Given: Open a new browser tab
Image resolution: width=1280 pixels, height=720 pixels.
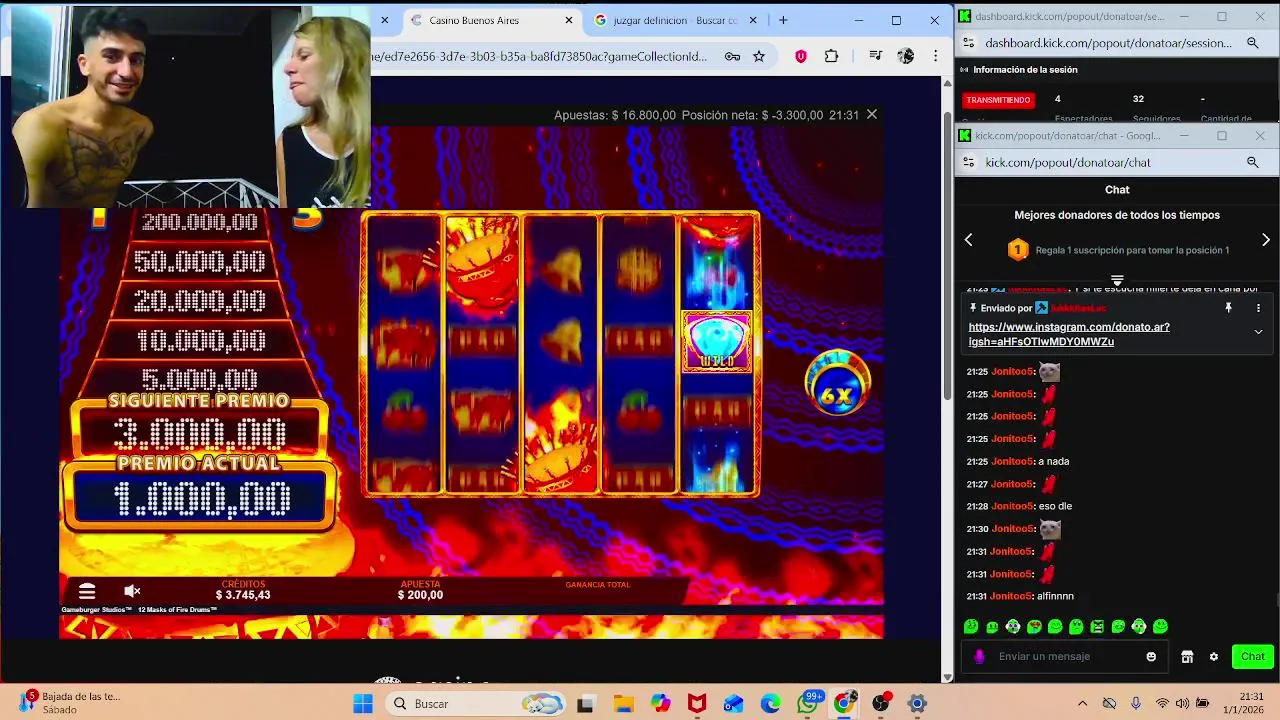Looking at the screenshot, I should pos(783,20).
